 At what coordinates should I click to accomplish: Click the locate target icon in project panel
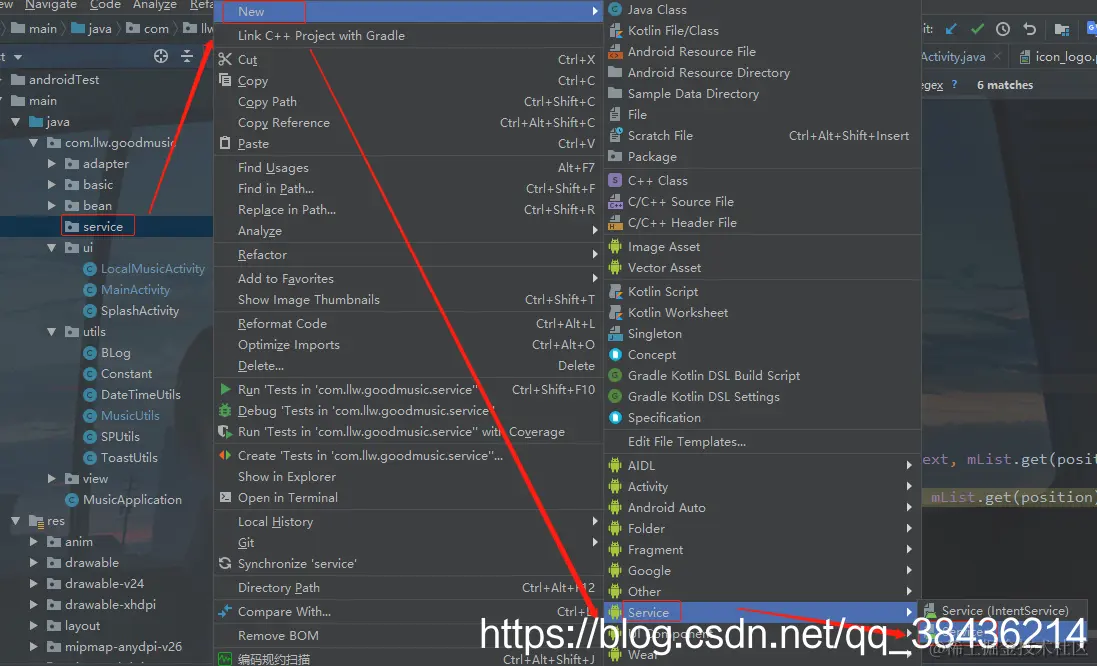[x=161, y=56]
